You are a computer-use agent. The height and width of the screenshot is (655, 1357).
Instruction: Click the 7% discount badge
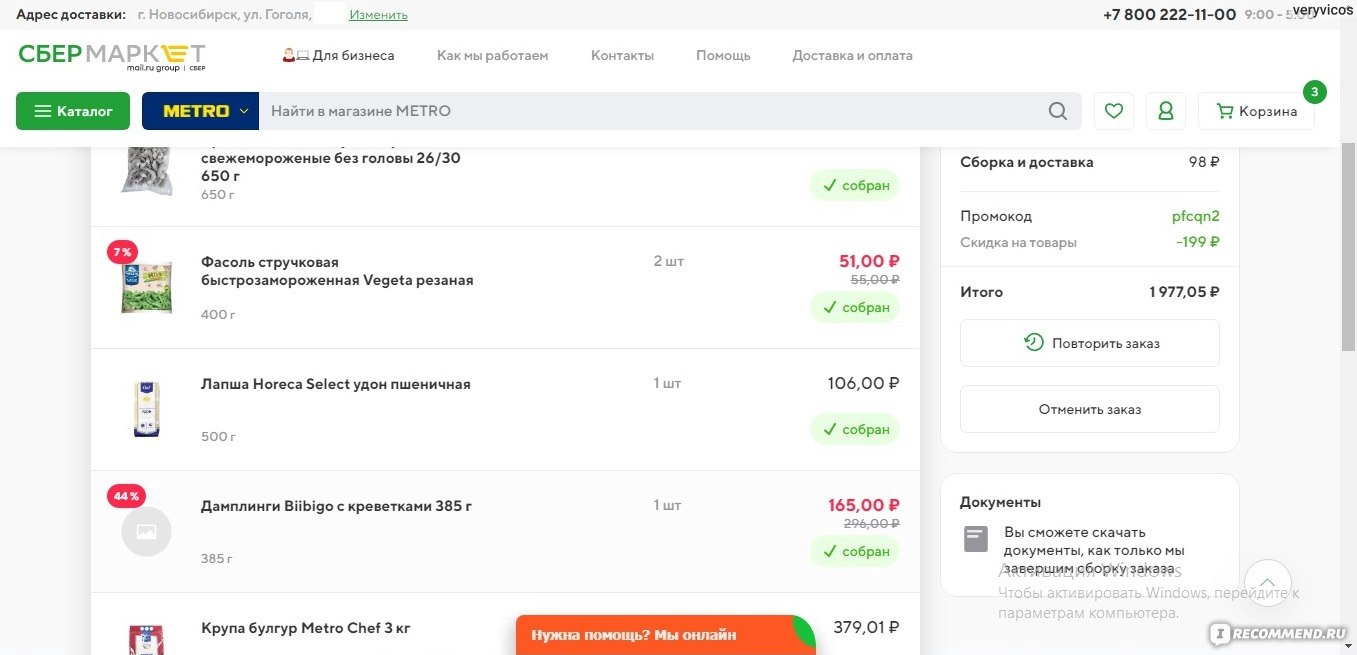123,252
